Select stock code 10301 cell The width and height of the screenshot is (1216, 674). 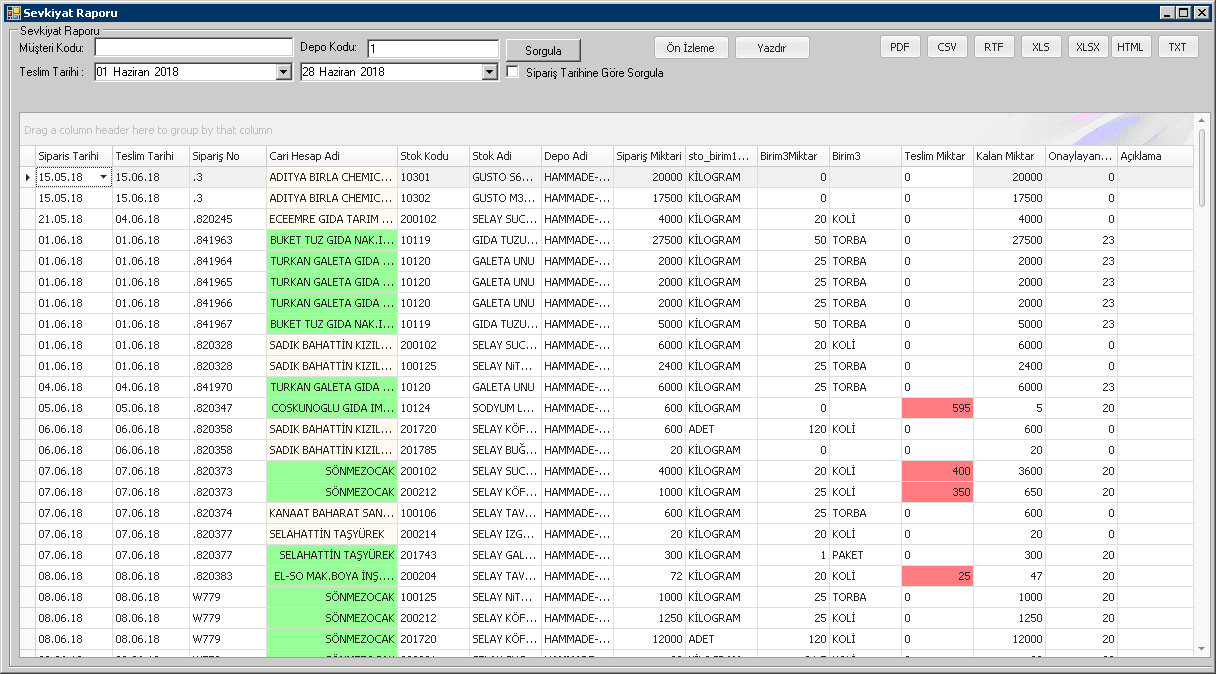(433, 177)
